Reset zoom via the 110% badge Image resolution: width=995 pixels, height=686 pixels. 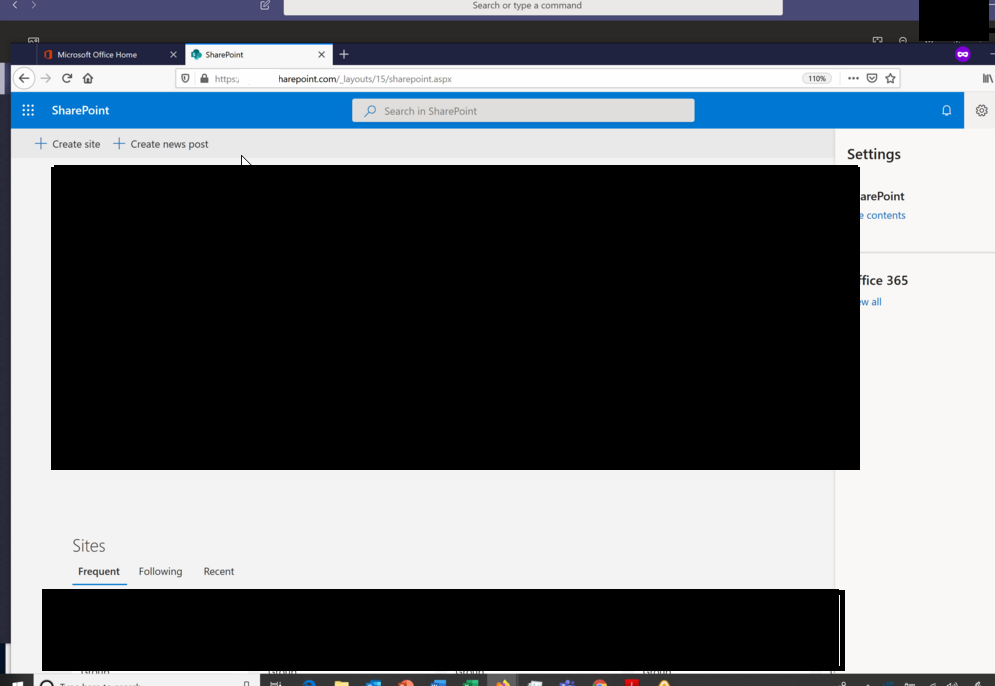pos(817,79)
